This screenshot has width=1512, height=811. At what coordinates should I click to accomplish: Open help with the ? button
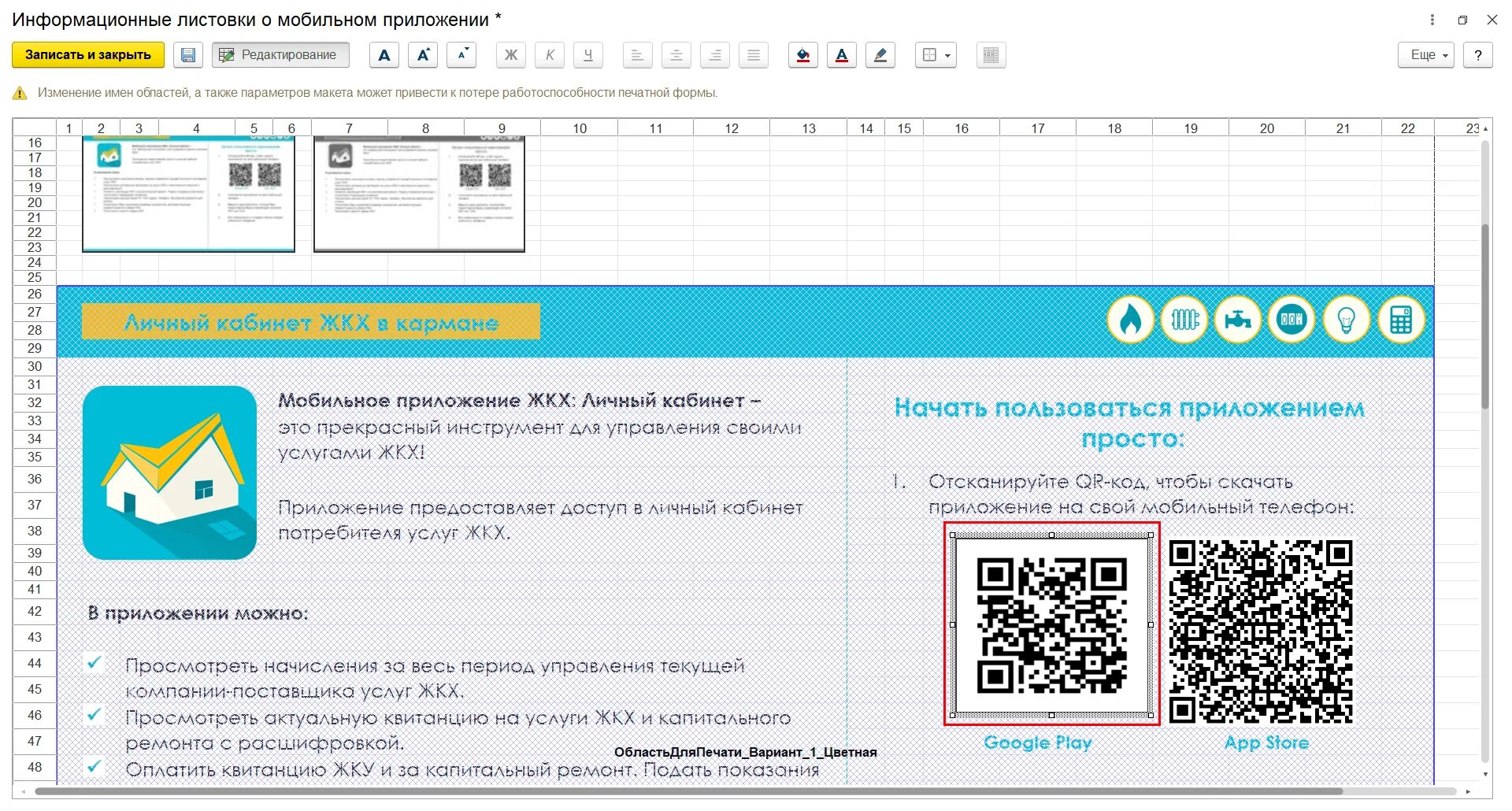coord(1478,55)
